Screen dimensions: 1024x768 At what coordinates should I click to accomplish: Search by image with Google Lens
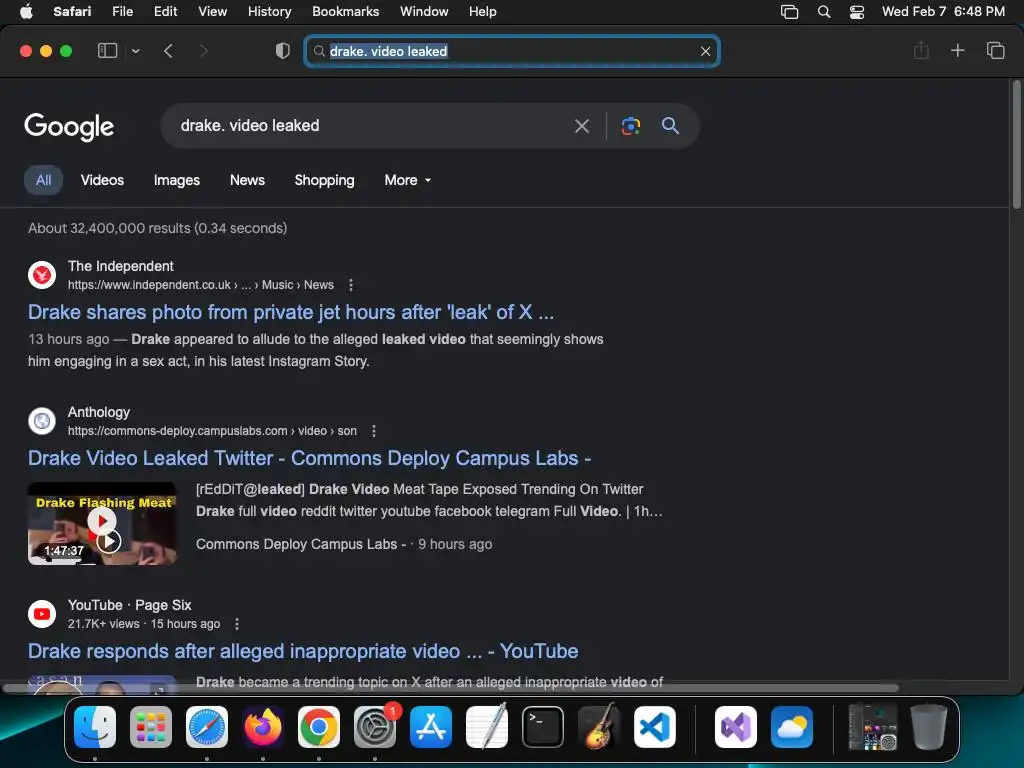point(630,126)
